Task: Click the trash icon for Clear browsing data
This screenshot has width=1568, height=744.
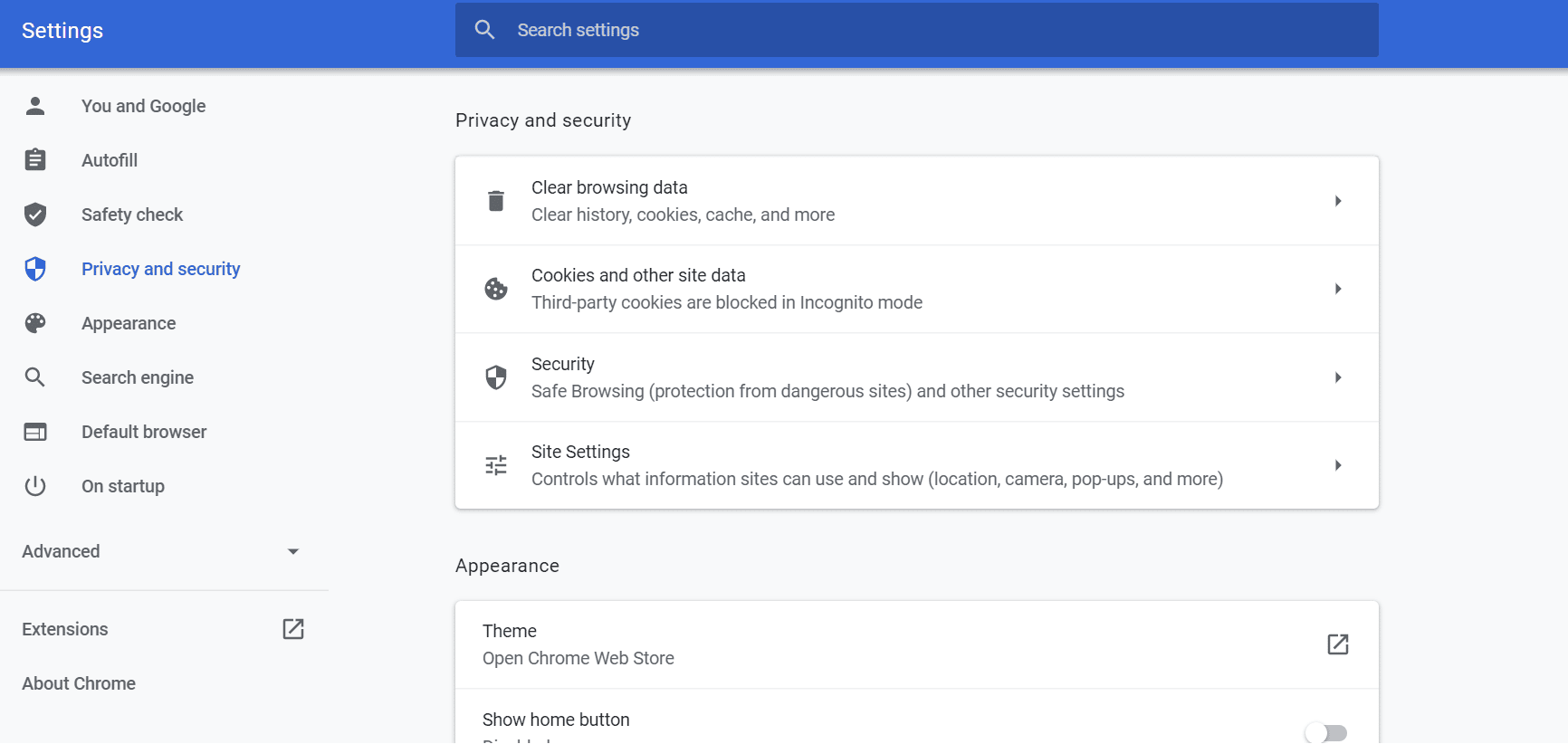Action: 496,201
